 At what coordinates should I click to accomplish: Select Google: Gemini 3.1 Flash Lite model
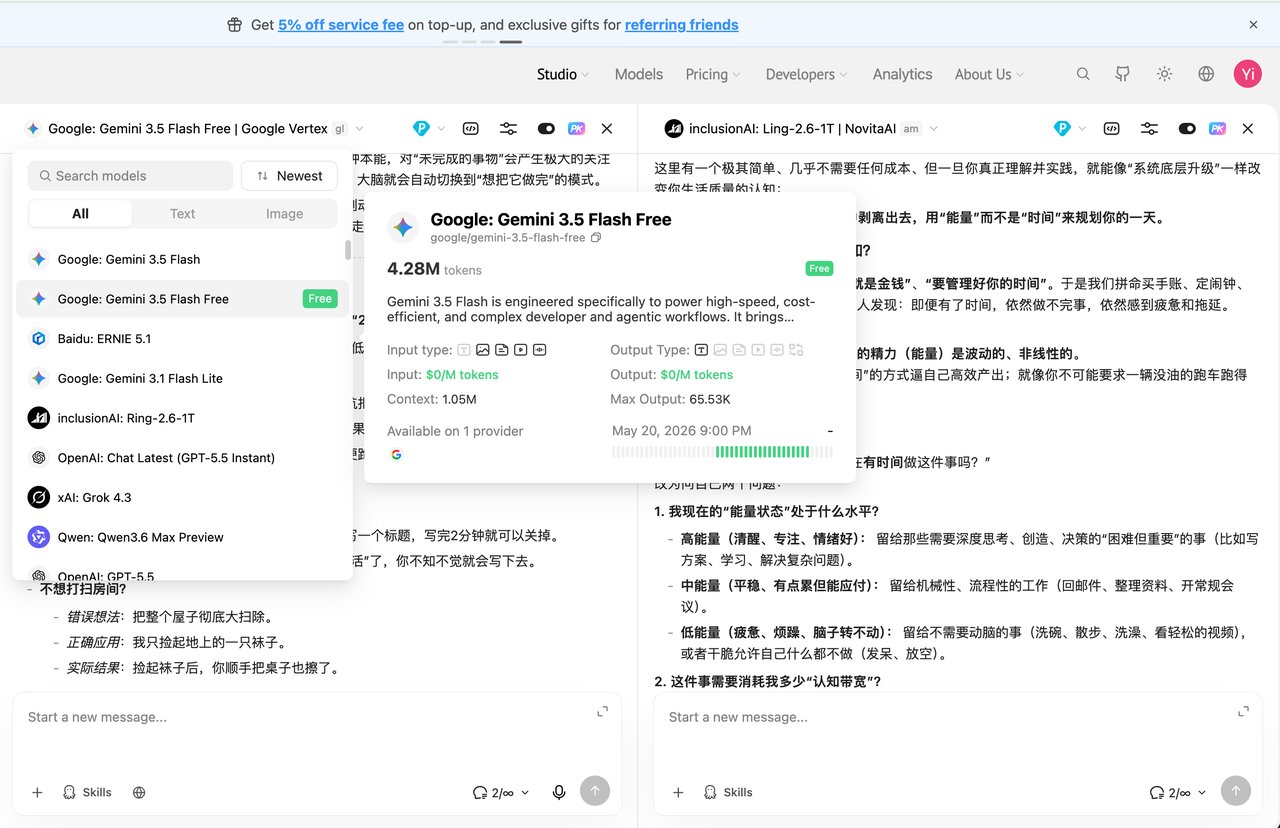pyautogui.click(x=181, y=378)
